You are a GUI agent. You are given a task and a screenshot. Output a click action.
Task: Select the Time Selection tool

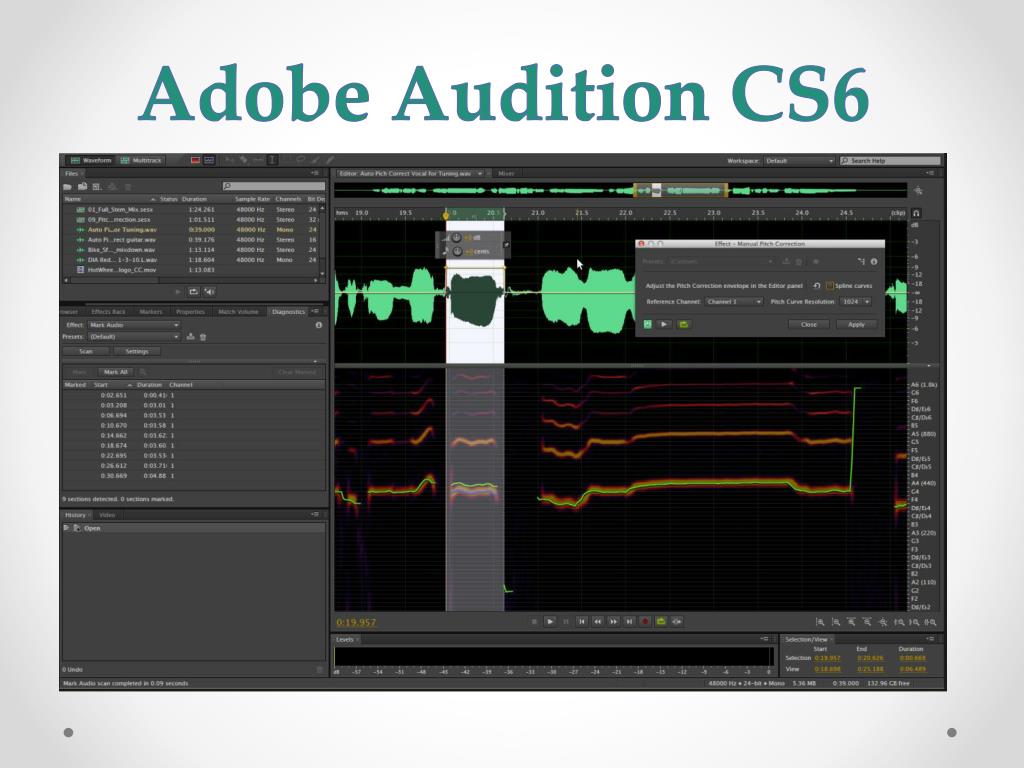click(x=272, y=160)
